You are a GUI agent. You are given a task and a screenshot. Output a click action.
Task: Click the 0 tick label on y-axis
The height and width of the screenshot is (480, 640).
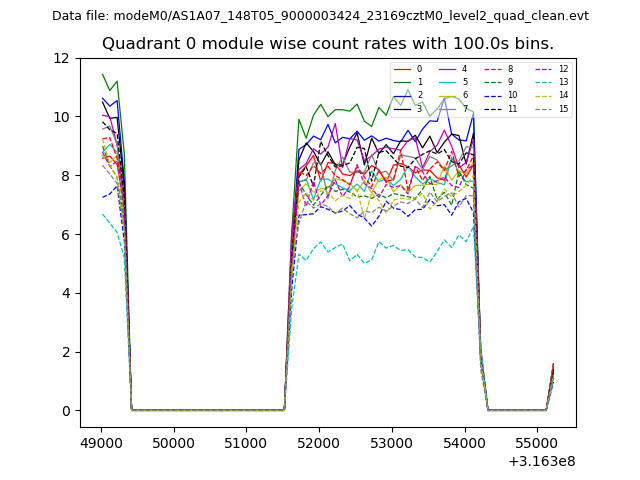click(x=66, y=411)
